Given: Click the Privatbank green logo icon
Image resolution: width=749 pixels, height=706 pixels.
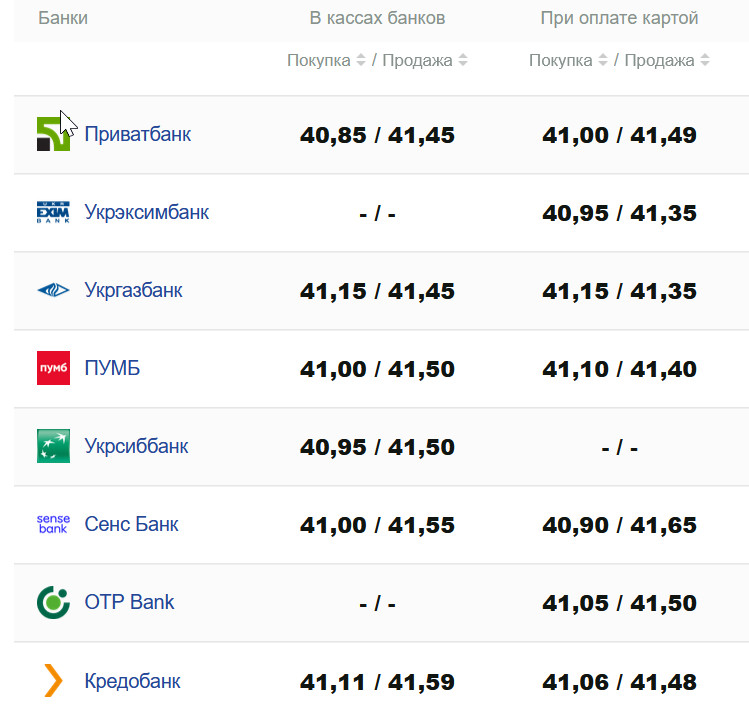Looking at the screenshot, I should pyautogui.click(x=53, y=134).
